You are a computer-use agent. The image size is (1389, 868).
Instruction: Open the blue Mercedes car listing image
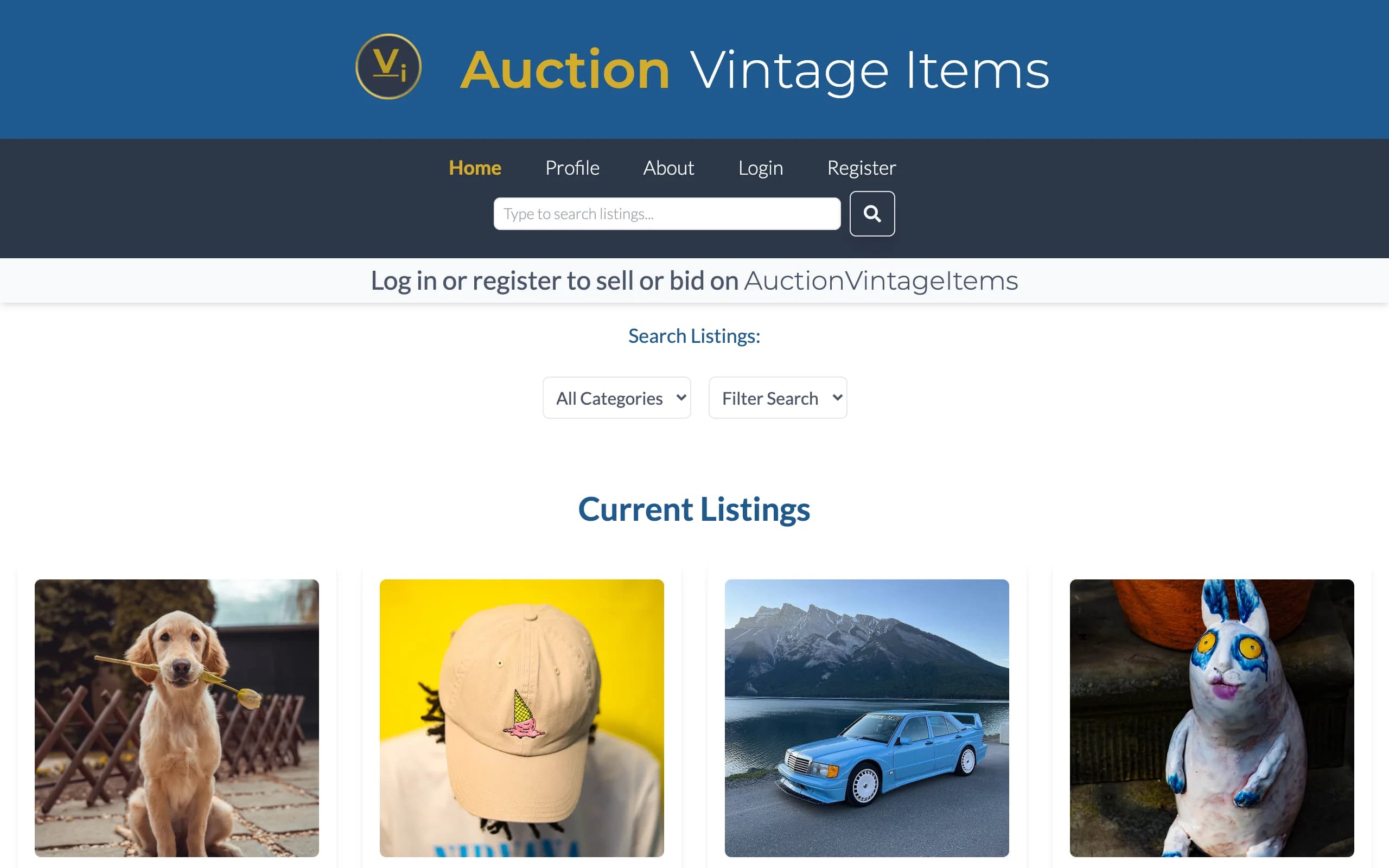866,718
